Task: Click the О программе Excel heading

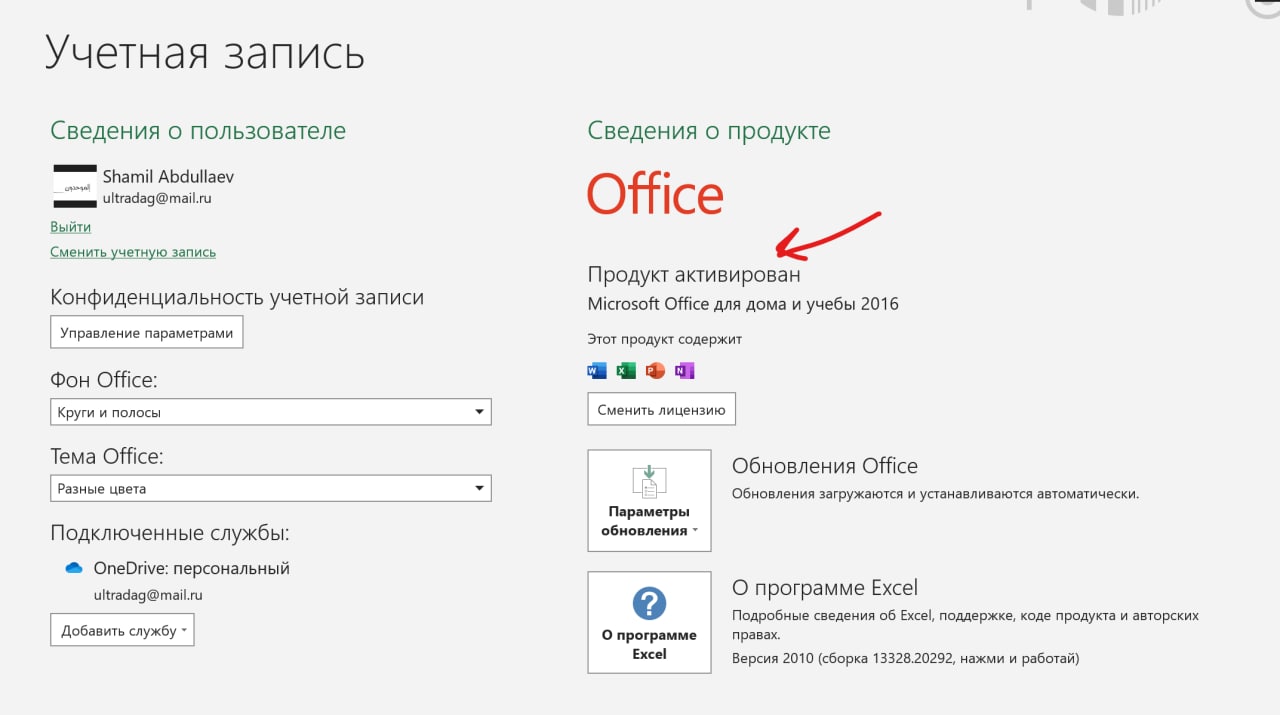Action: 825,588
